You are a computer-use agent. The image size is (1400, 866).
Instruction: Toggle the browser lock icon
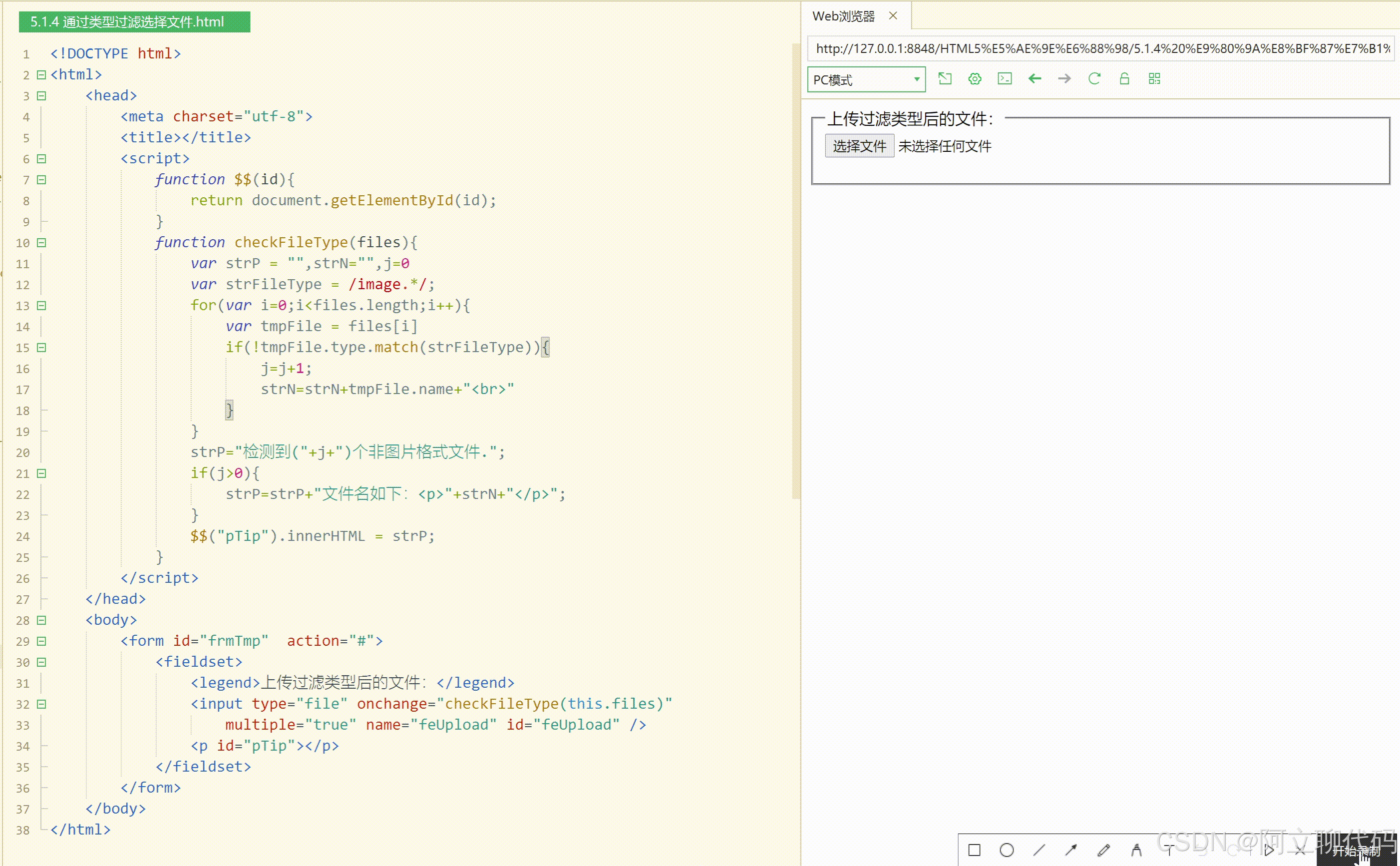tap(1124, 78)
